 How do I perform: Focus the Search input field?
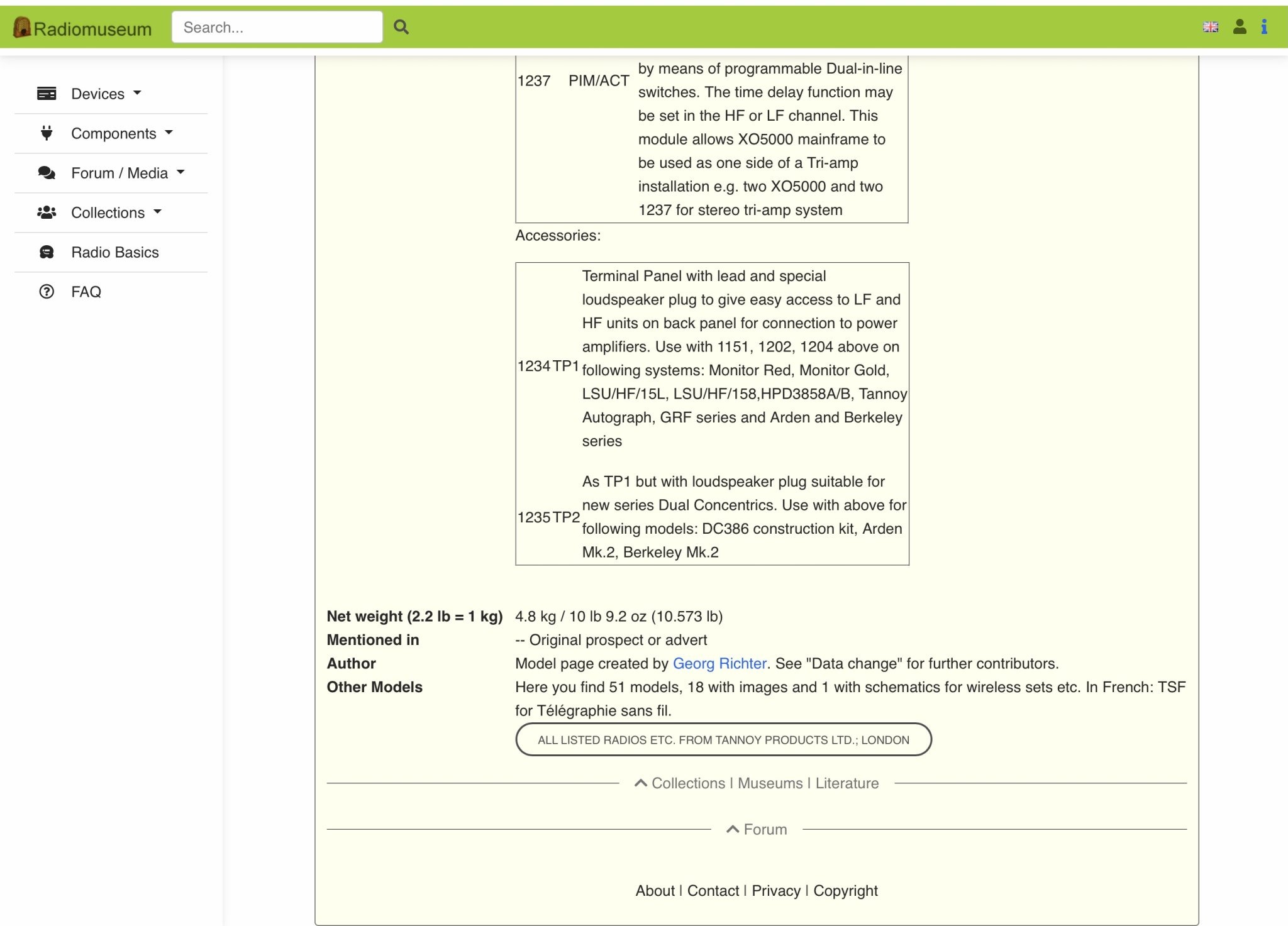pos(277,27)
